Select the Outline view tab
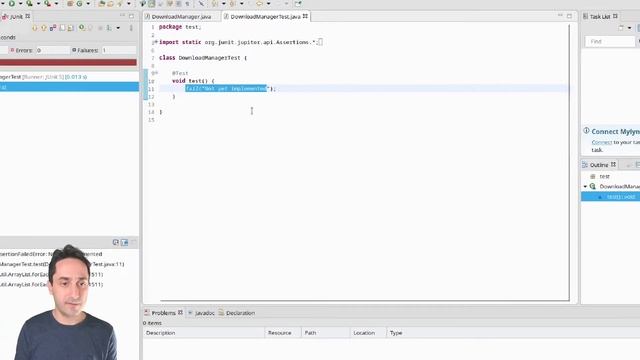Screen dimensions: 640x360 pos(599,165)
